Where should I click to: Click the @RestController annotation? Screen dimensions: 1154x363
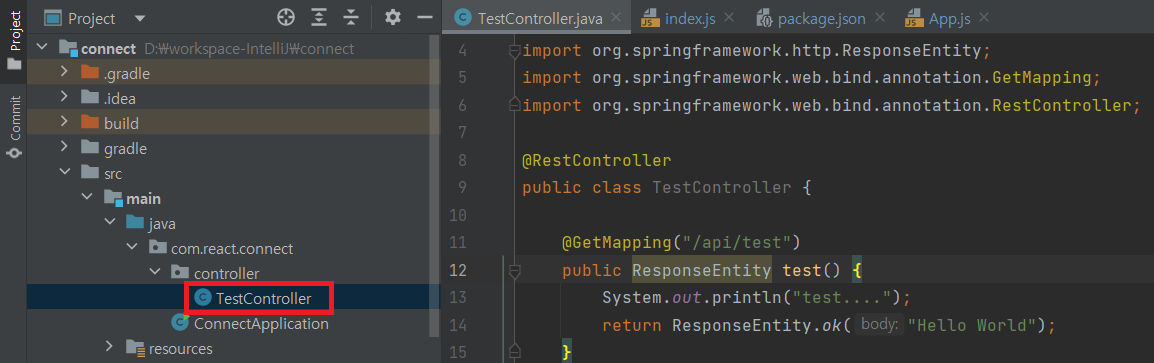[596, 161]
